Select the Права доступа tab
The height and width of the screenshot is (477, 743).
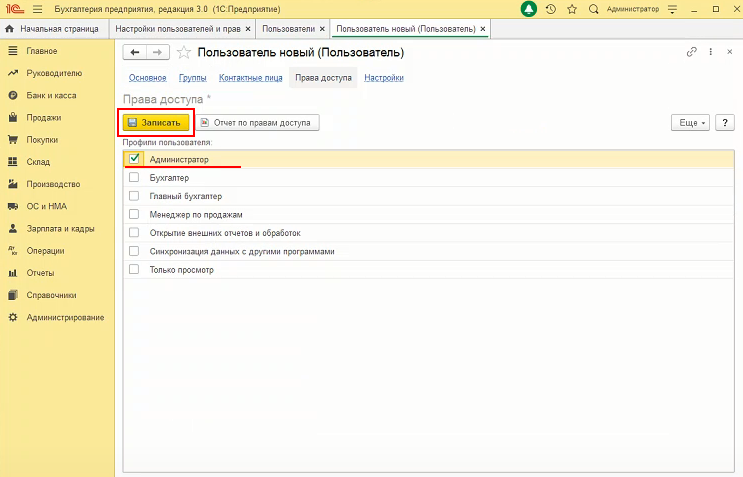(x=323, y=78)
